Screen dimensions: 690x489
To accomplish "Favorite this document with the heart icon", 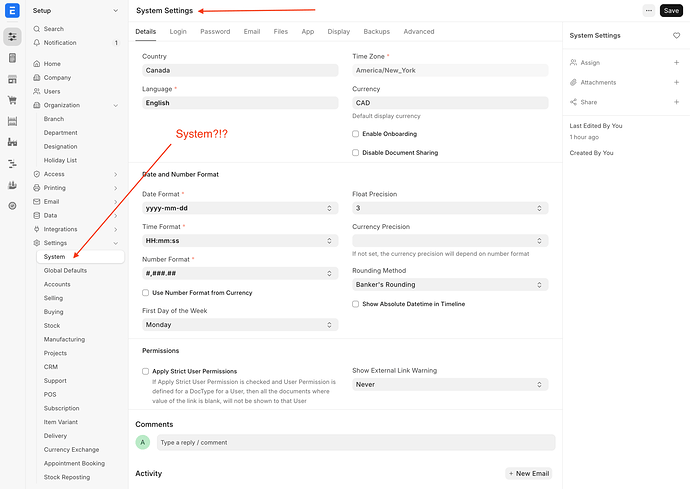I will tap(676, 36).
